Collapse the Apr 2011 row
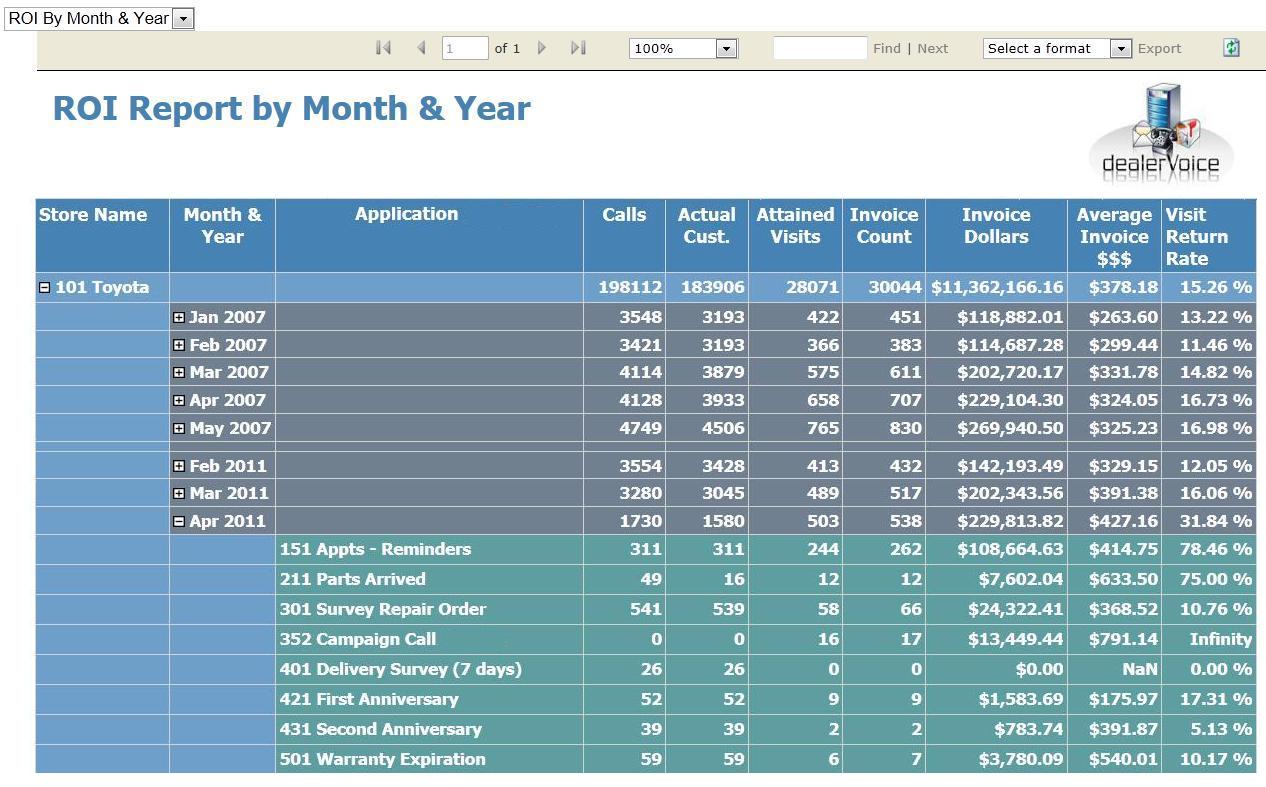The width and height of the screenshot is (1266, 787). click(179, 521)
